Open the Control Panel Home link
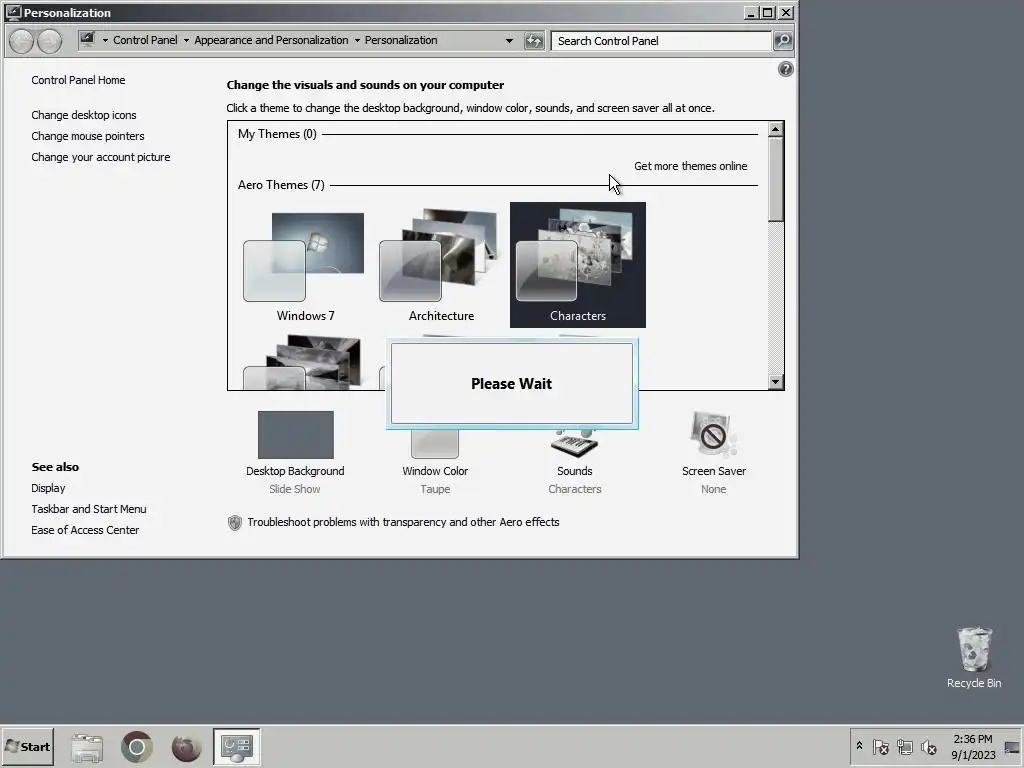 coord(78,80)
